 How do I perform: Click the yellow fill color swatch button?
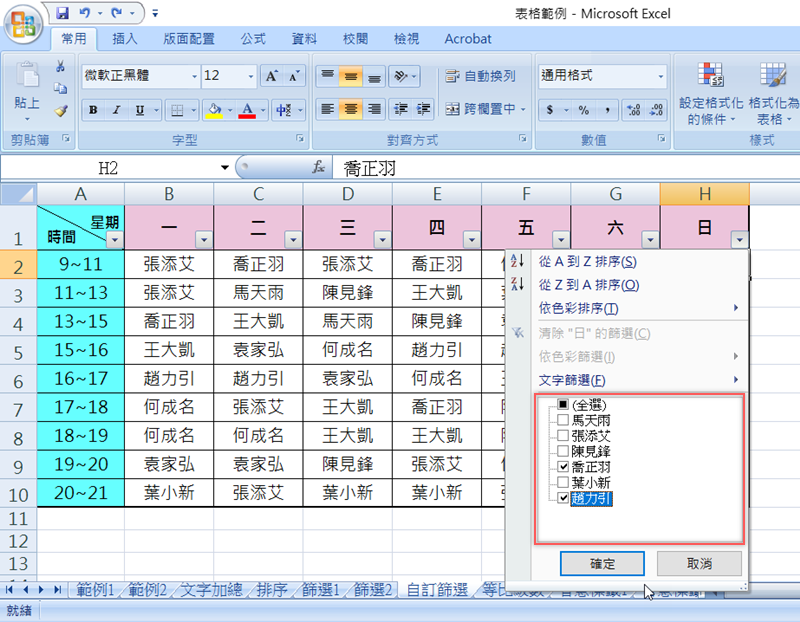point(213,110)
